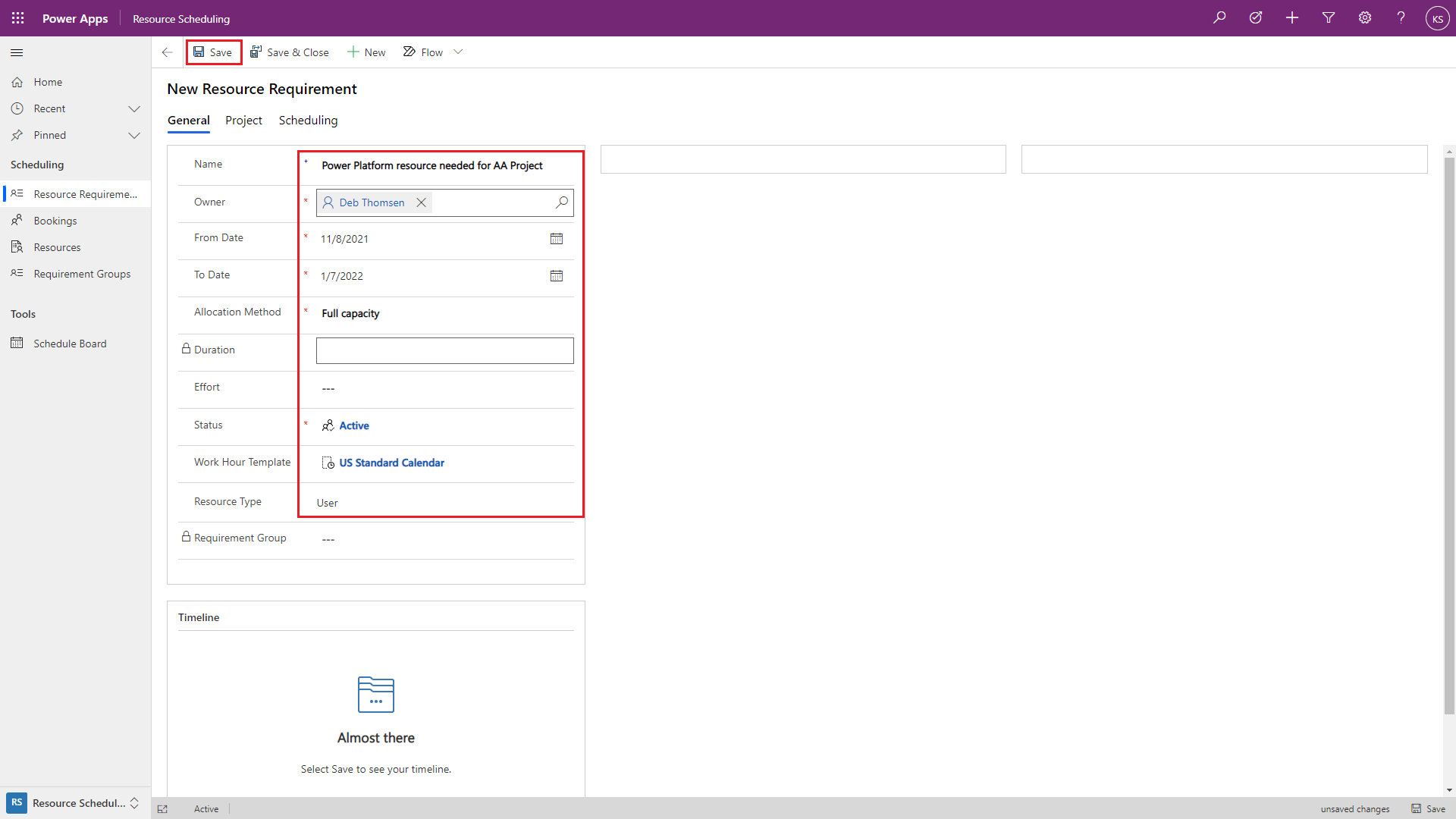Click the Power Apps title
Viewport: 1456px width, 819px height.
pyautogui.click(x=75, y=18)
